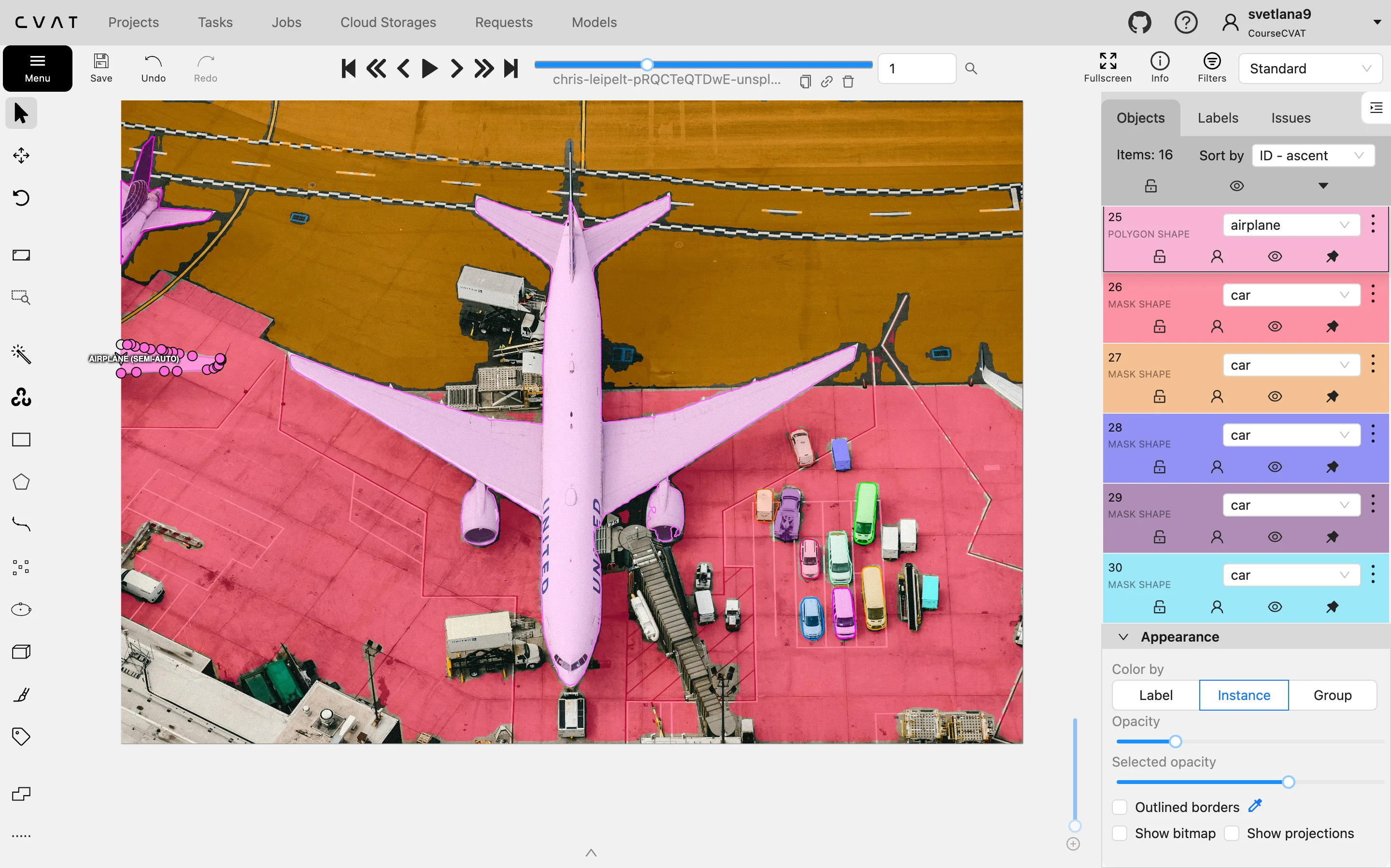Rotate the image with rotate icon
The width and height of the screenshot is (1391, 868).
(x=21, y=198)
